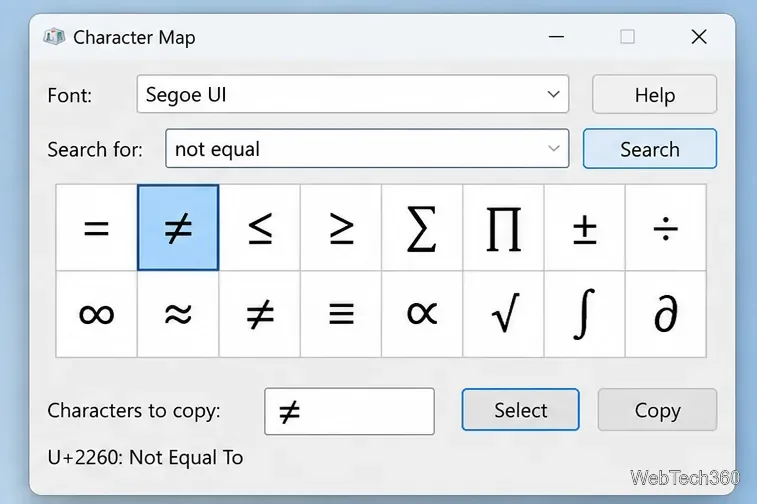Screen dimensions: 757x504
Task: Select the equals sign character cell
Action: (97, 227)
